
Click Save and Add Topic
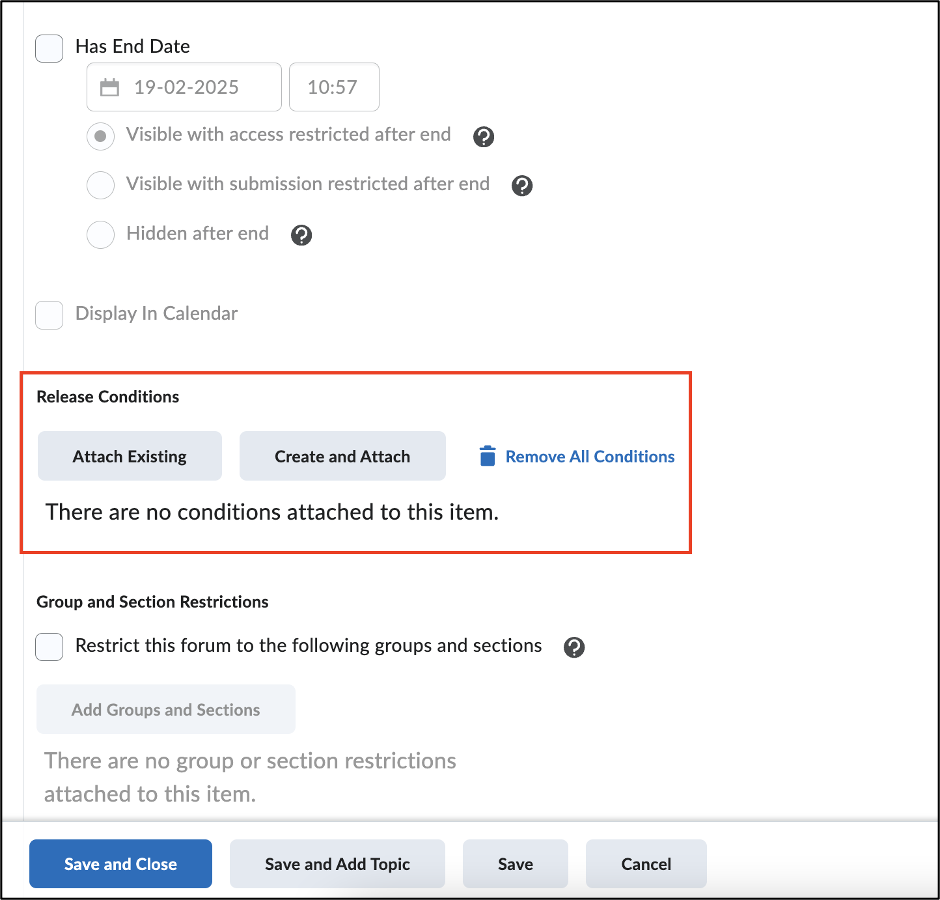click(x=338, y=863)
